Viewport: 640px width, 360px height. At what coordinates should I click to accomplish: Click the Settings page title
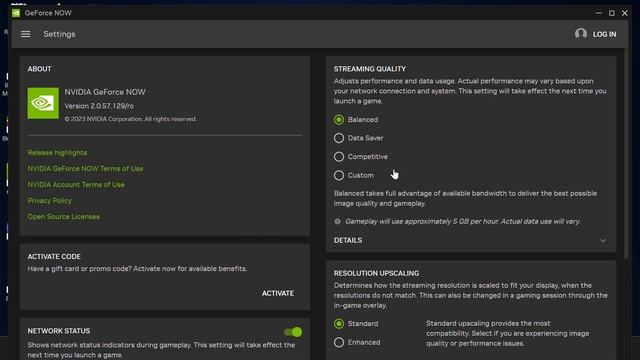pos(59,34)
